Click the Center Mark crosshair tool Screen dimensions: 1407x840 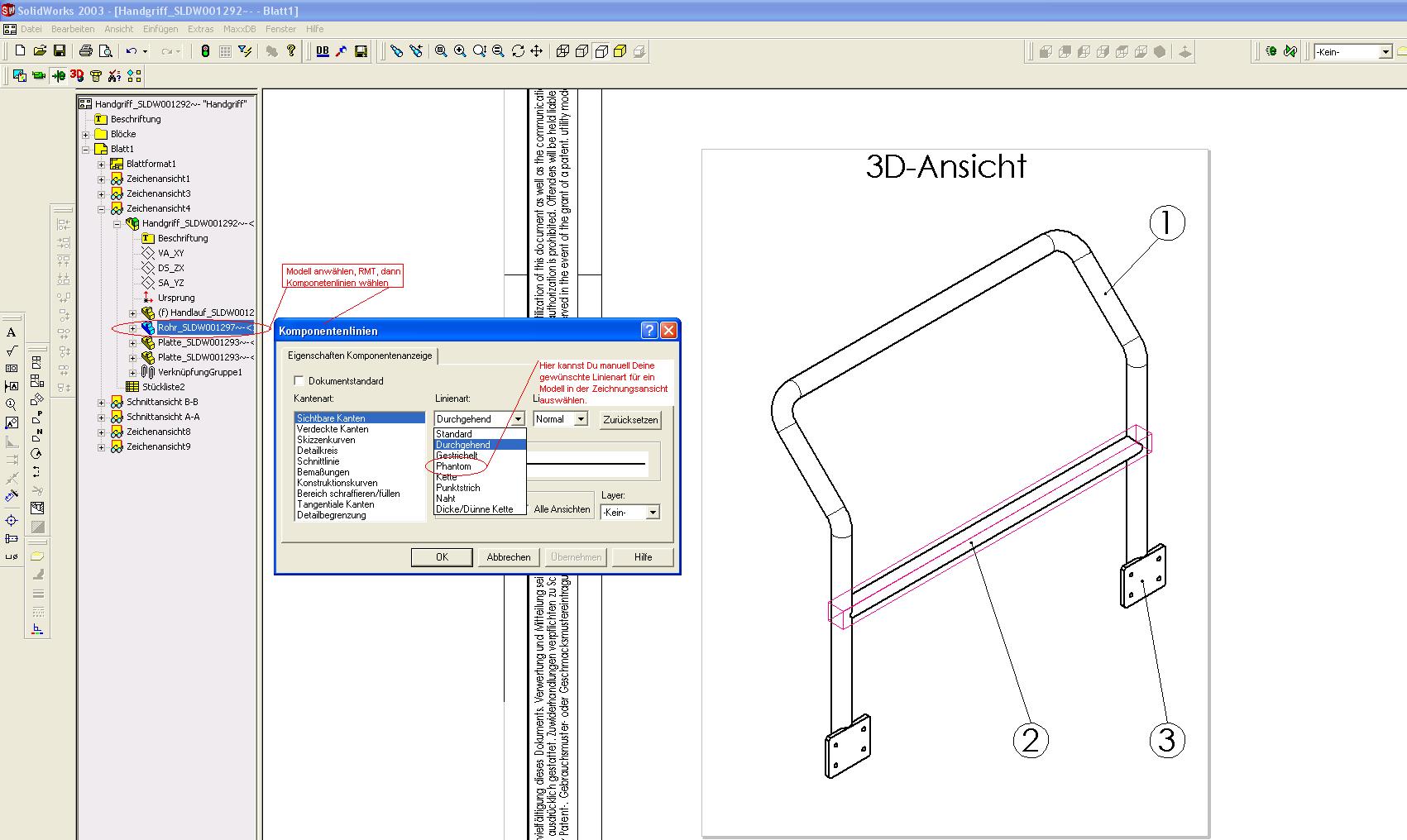click(11, 520)
